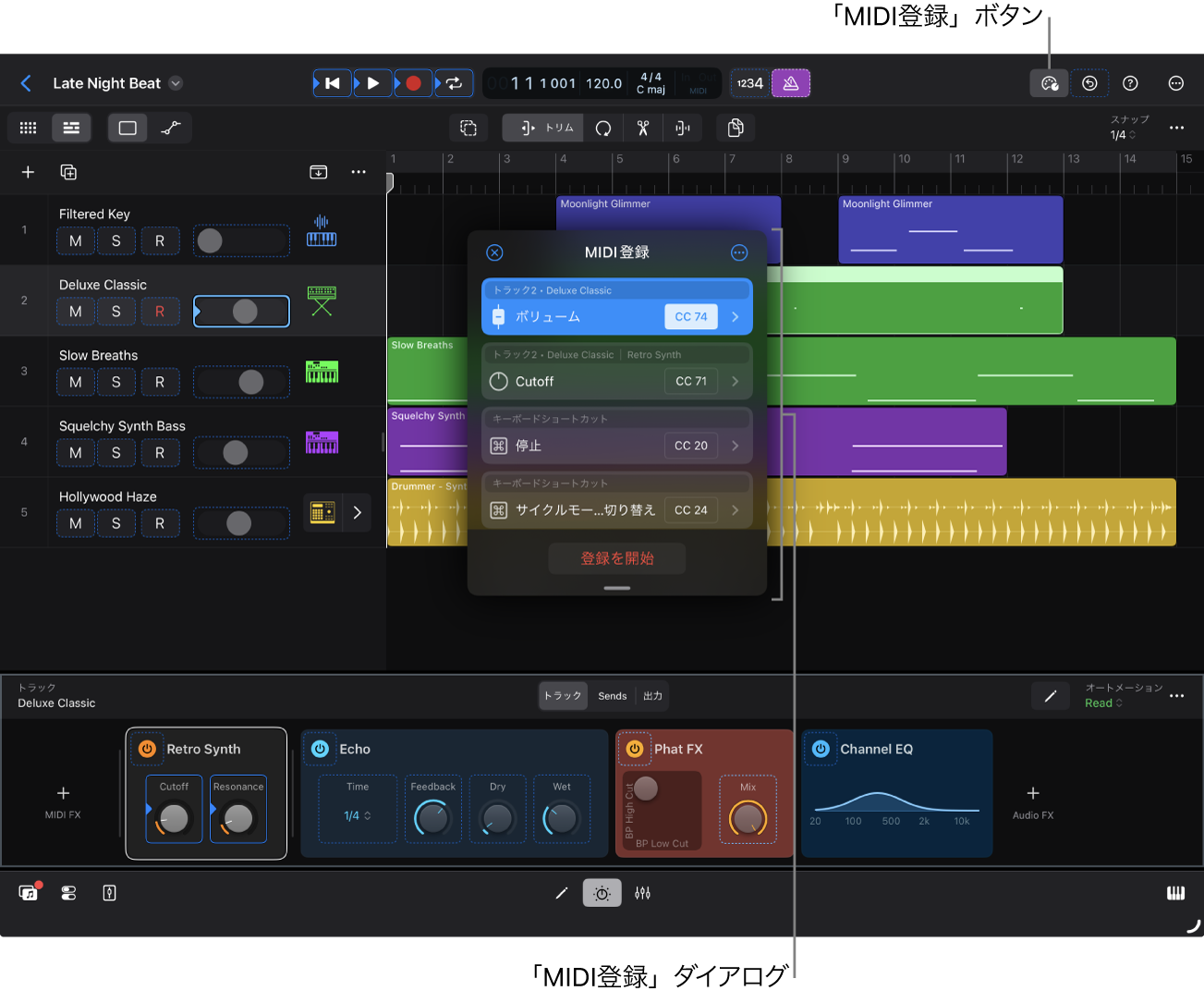The image size is (1204, 991).
Task: Mute the Filtered Key track
Action: click(x=75, y=240)
